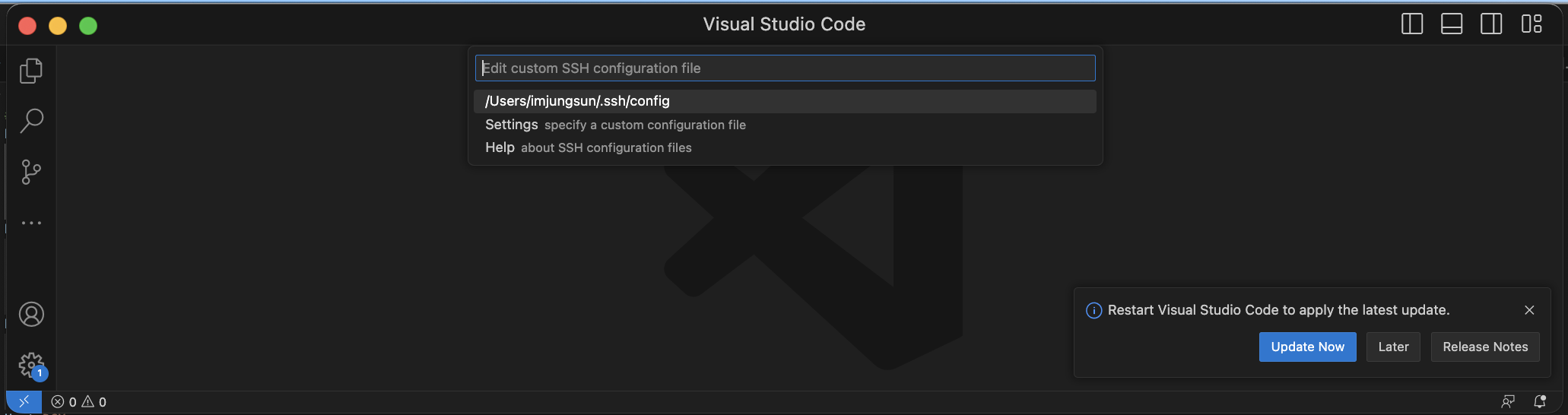Choose Settings specify a custom configuration file
The height and width of the screenshot is (415, 1568).
click(785, 125)
